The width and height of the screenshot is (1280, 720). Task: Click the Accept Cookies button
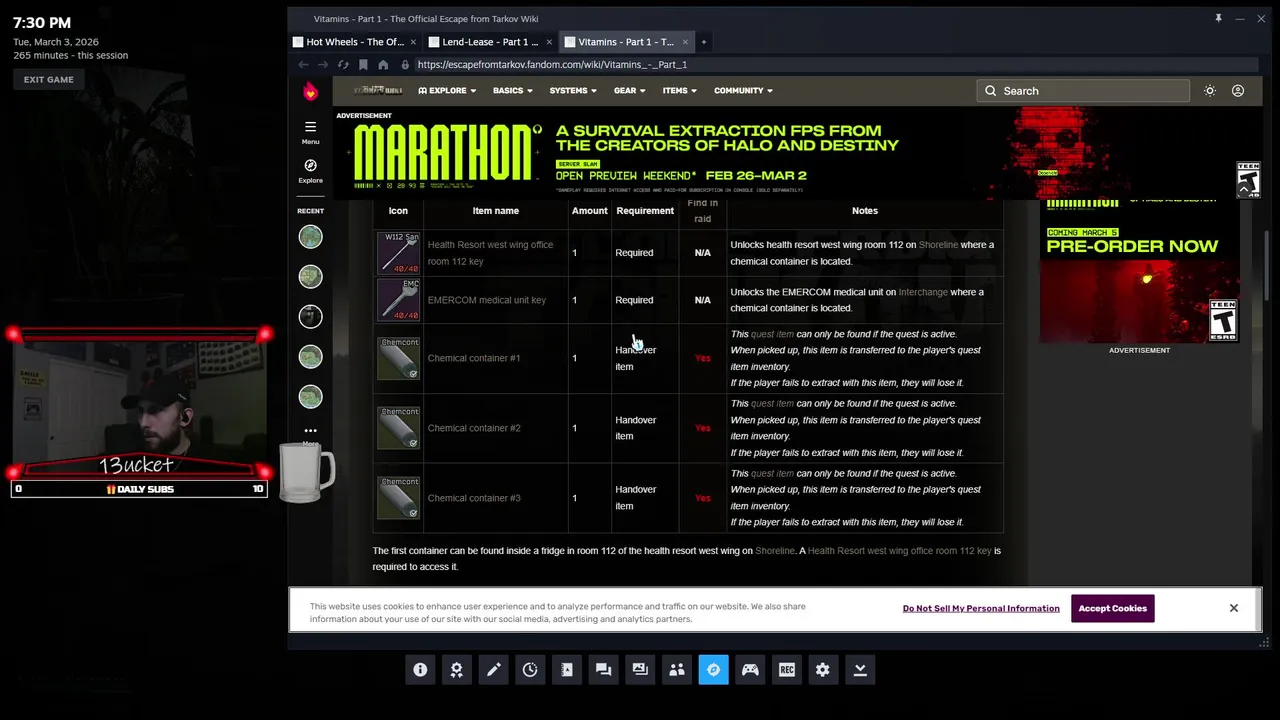coord(1112,608)
